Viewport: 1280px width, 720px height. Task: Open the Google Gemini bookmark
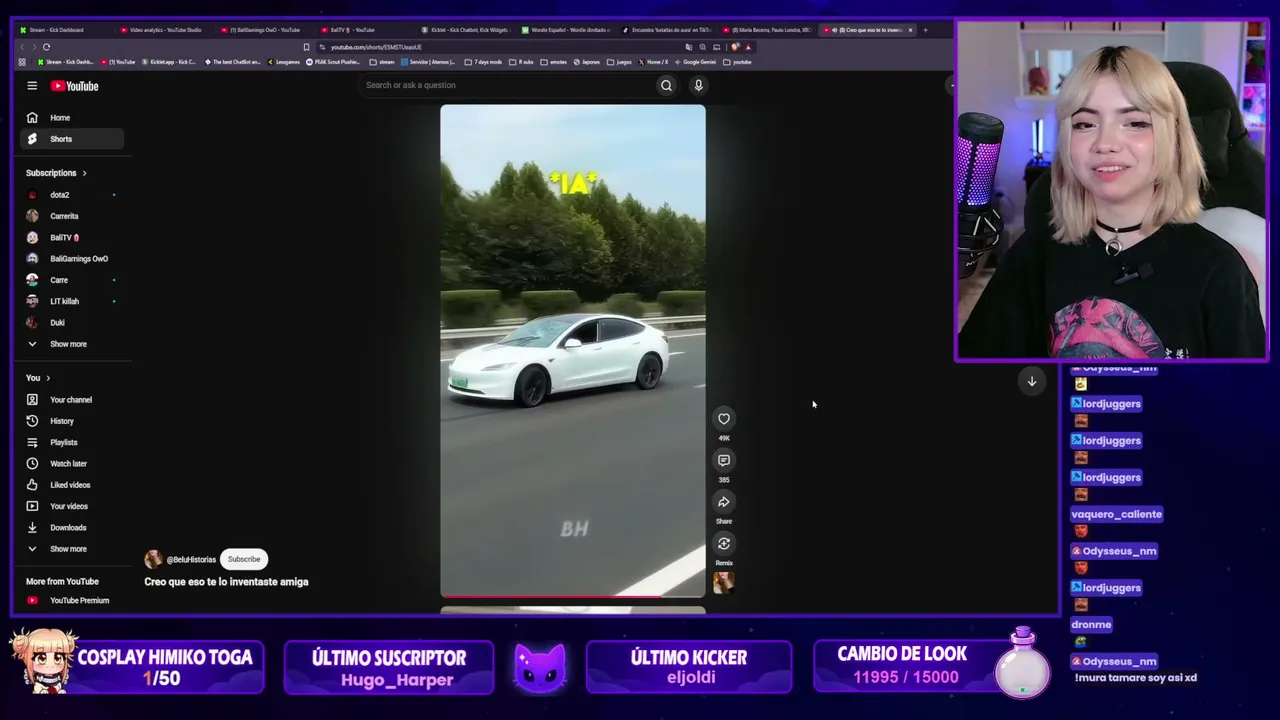pos(697,62)
